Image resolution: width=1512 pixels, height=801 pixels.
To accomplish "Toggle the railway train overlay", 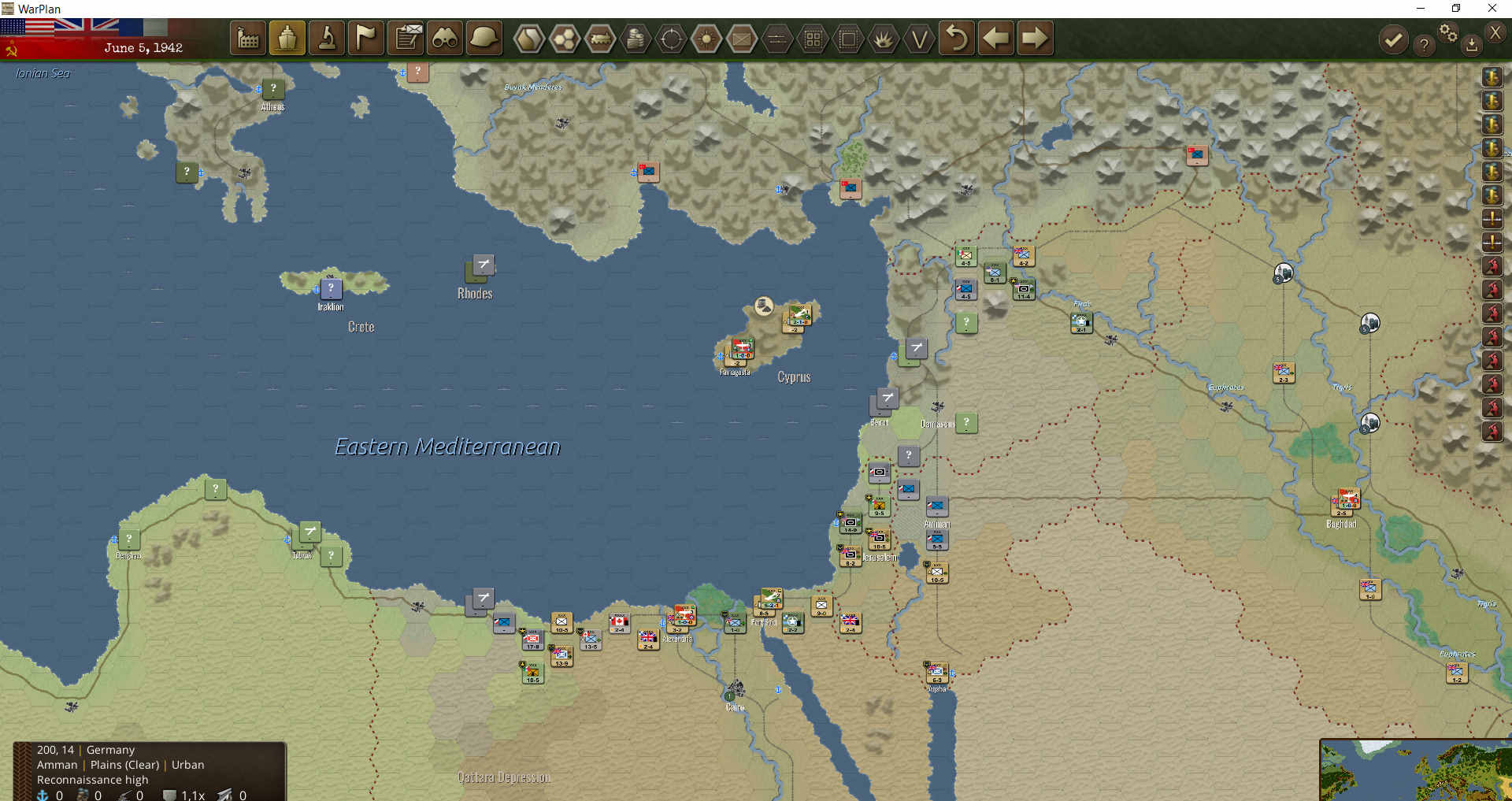I will (x=600, y=39).
